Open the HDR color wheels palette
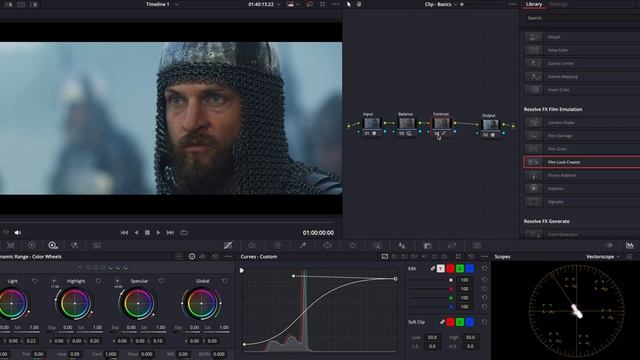 tap(53, 245)
